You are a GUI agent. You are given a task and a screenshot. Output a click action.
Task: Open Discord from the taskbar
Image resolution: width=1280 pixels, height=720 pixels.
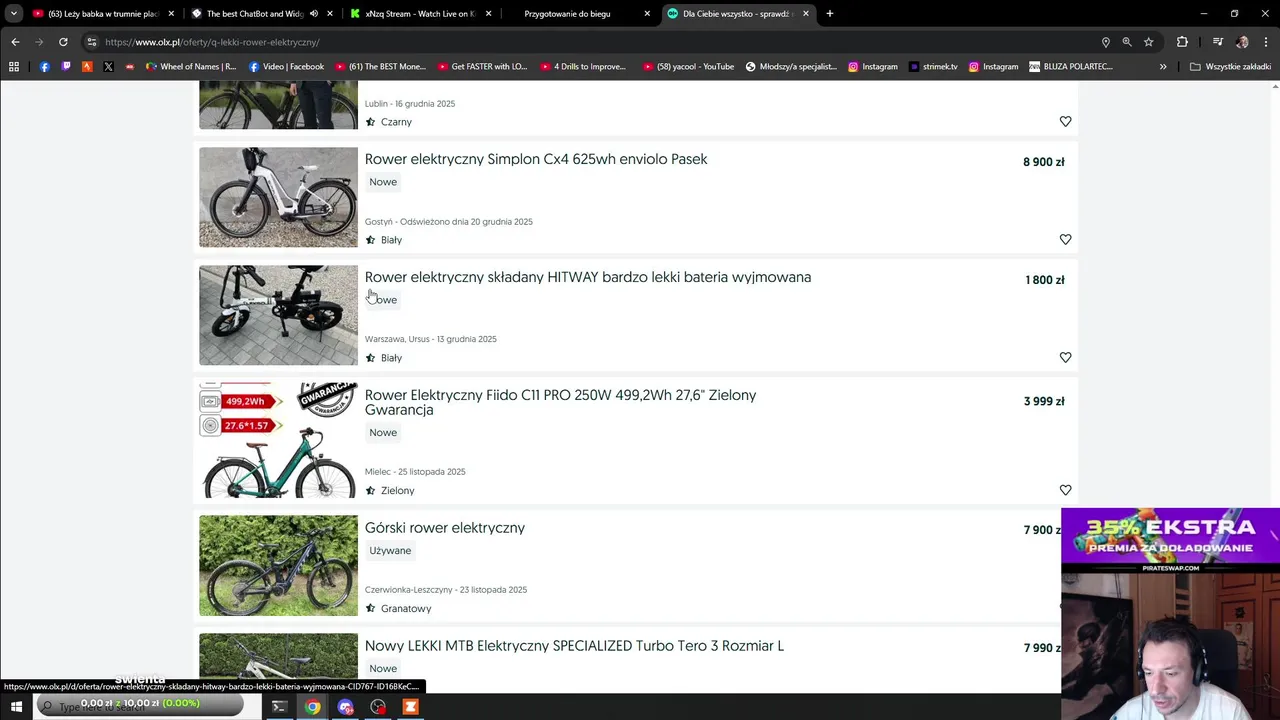[346, 707]
